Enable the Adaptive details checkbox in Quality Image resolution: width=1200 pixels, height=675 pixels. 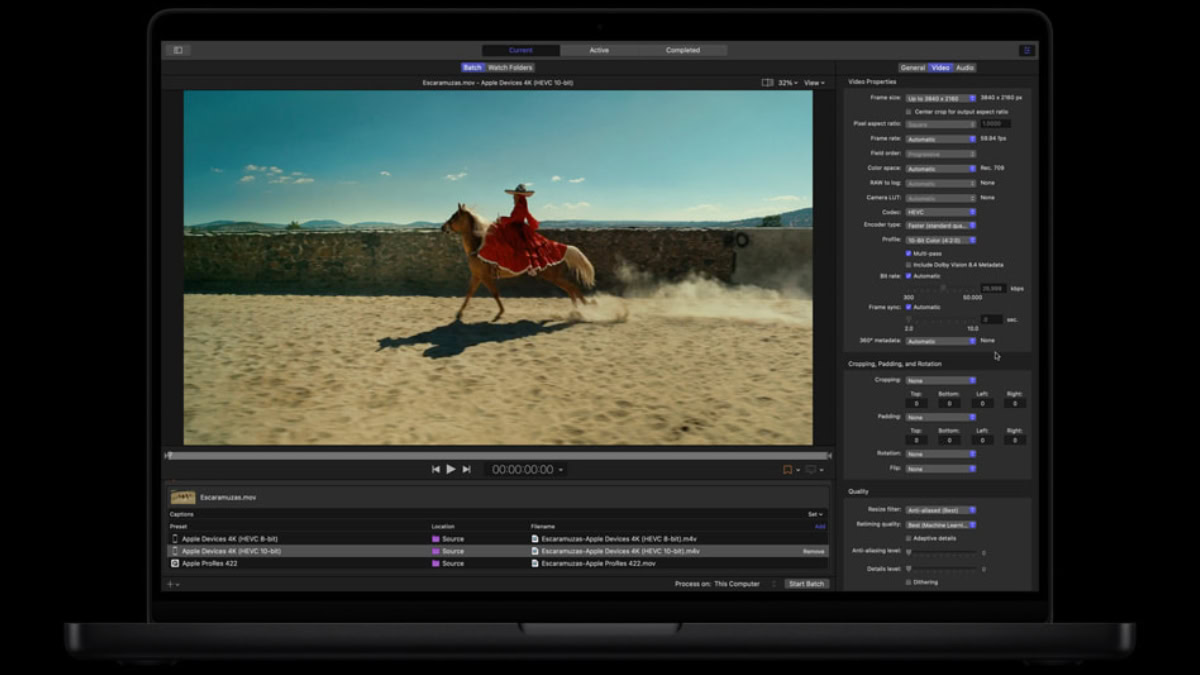[908, 537]
